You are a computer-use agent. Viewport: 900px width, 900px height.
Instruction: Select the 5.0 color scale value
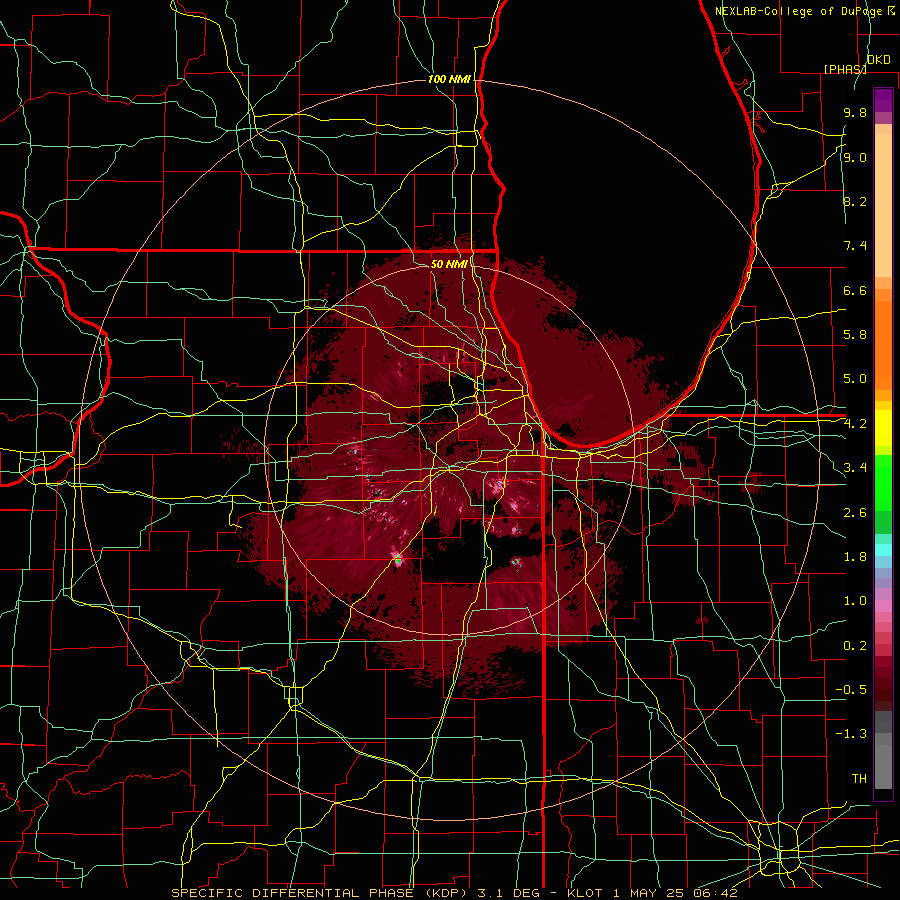855,379
